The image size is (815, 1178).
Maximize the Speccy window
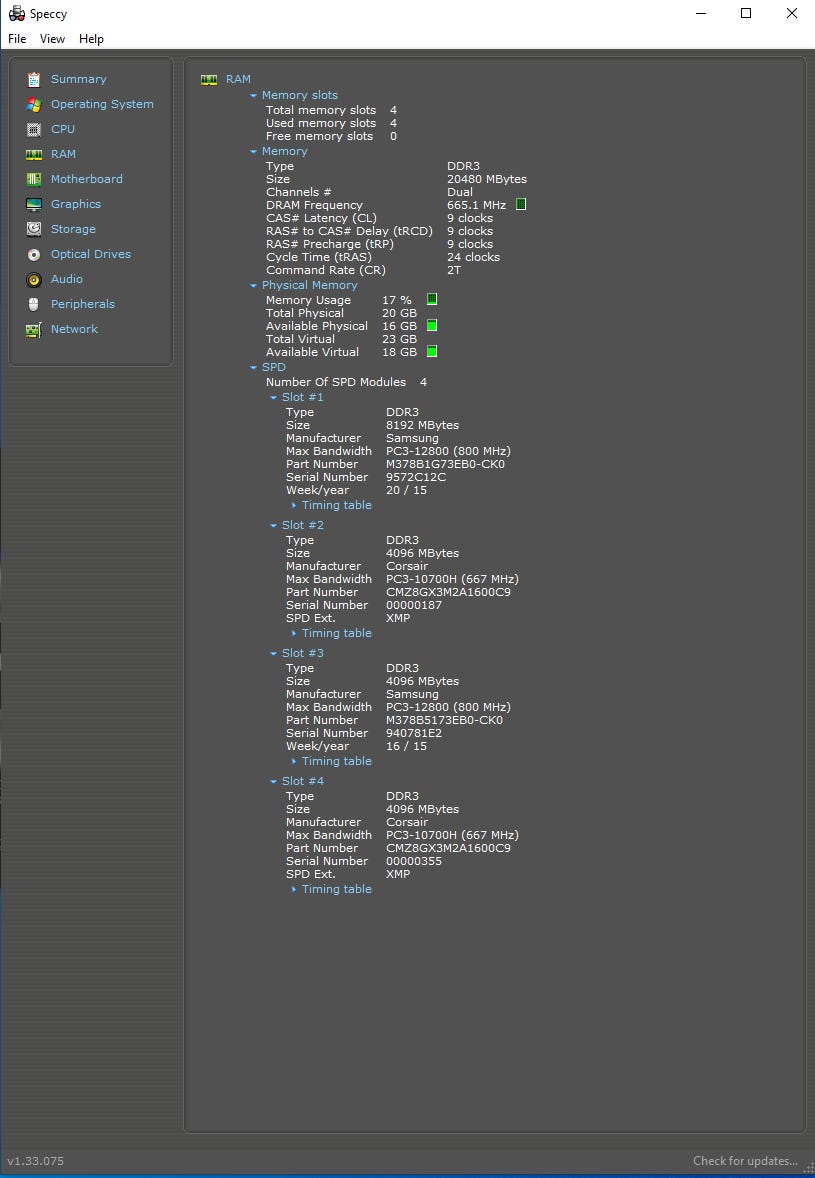pos(746,14)
